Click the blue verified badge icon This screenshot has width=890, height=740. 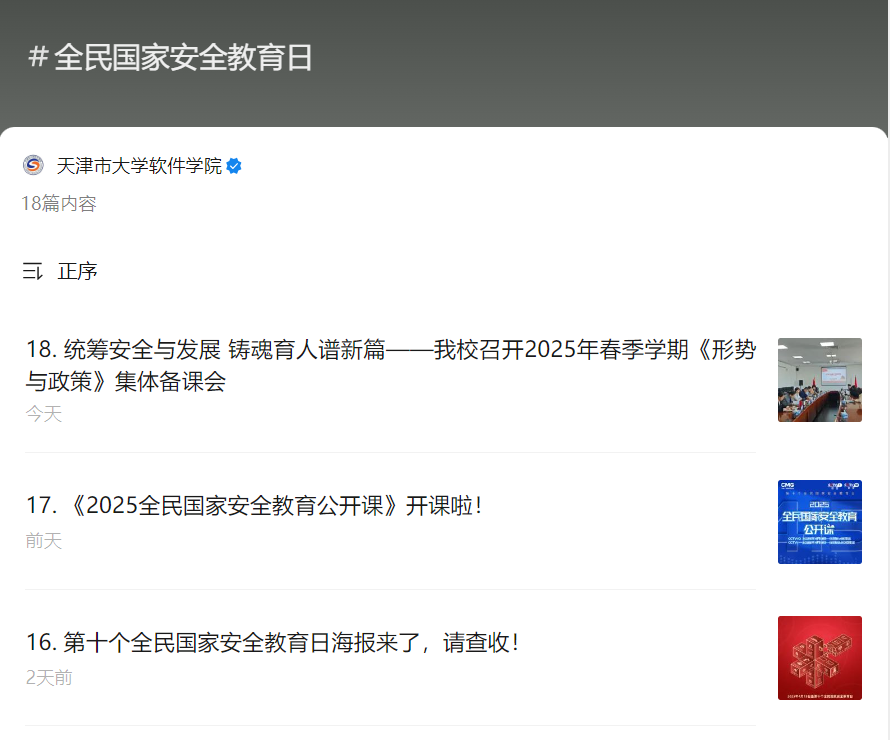coord(234,166)
